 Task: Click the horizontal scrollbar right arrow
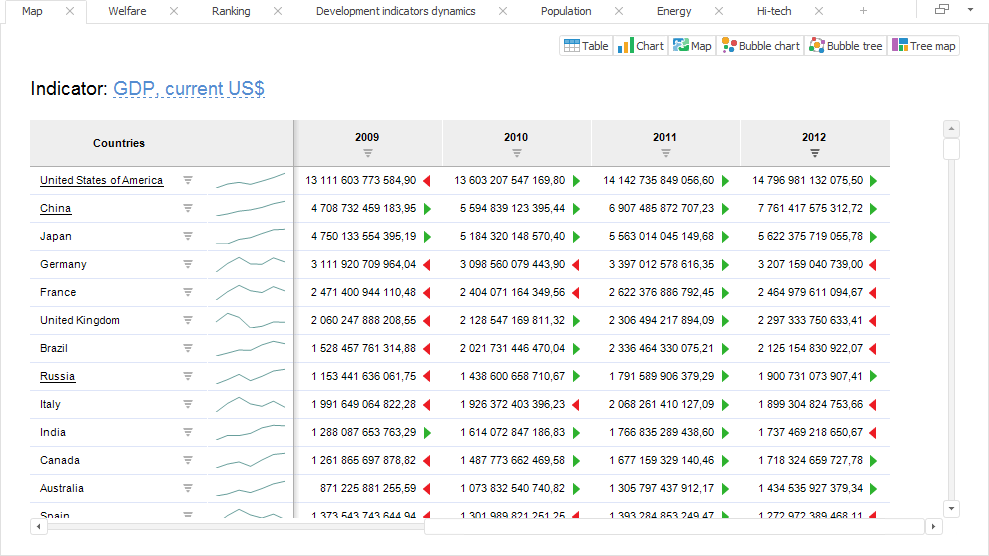click(934, 527)
